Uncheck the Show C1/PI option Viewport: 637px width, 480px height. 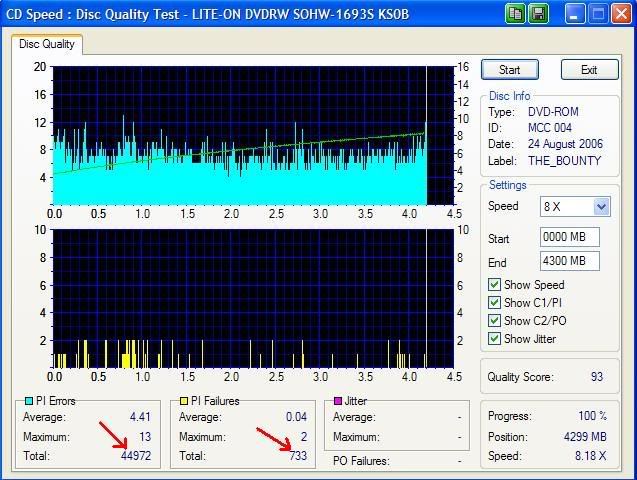click(x=494, y=303)
